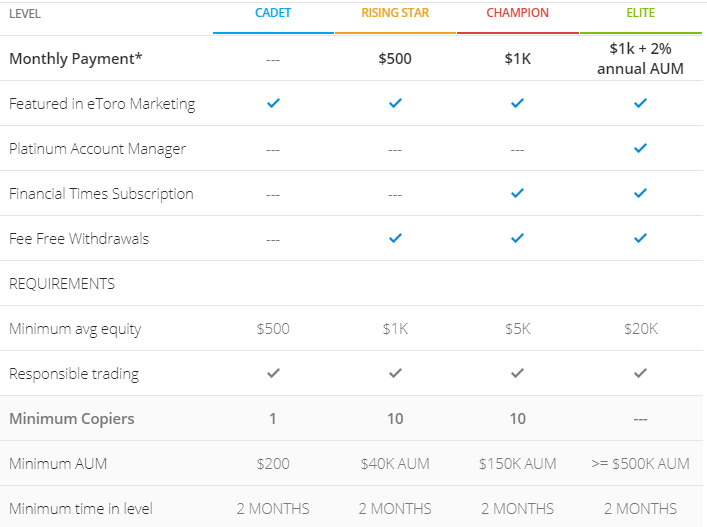Click Champion checkmark for Financial Times Subscription

click(517, 193)
